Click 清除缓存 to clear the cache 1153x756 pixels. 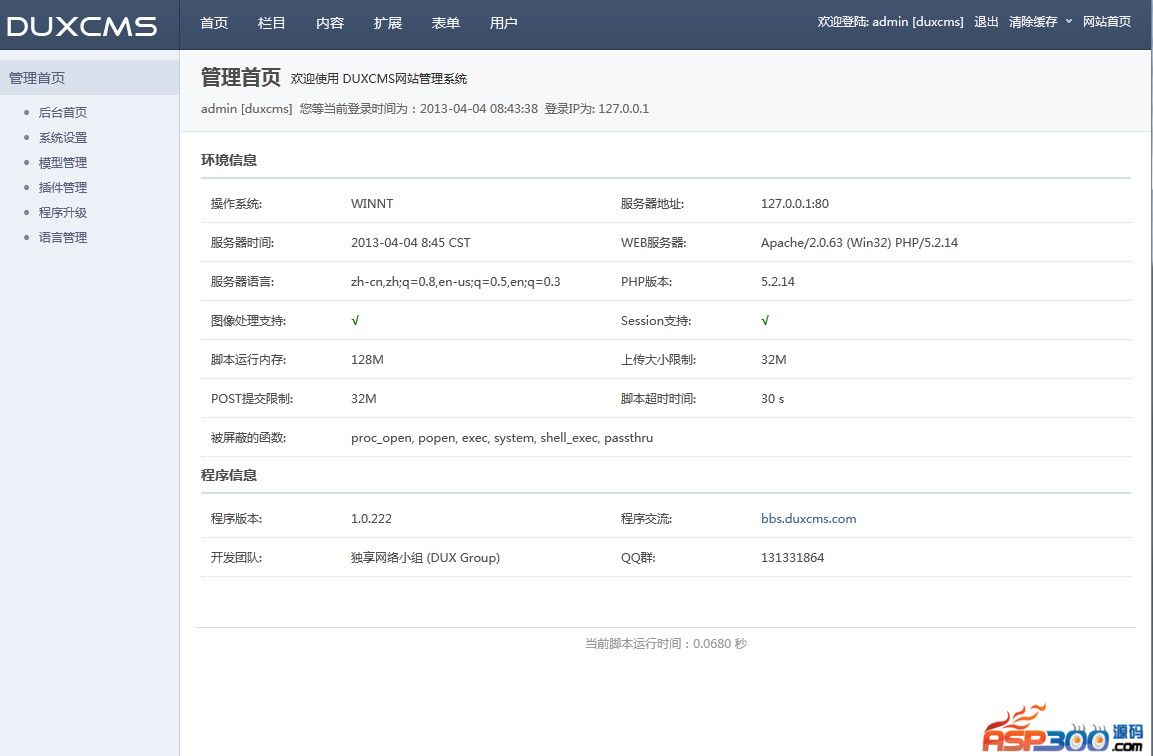[1033, 22]
